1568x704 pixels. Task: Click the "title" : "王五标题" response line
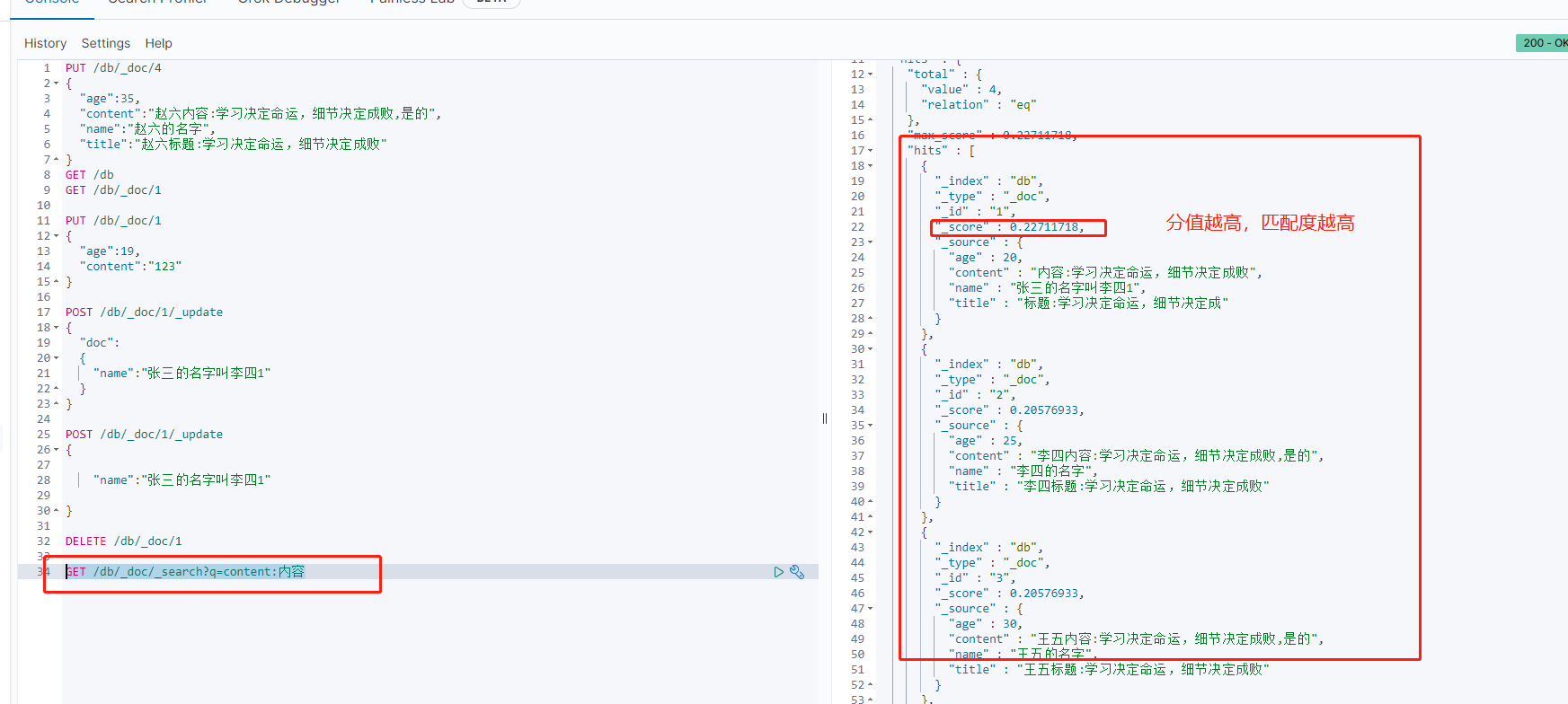[1110, 670]
